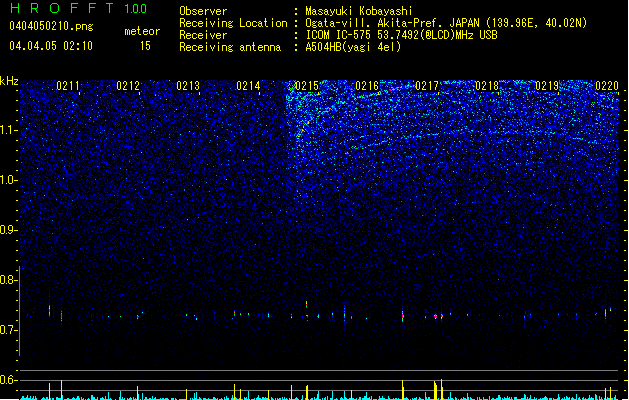Viewport: 629px width, 400px height.
Task: Click the 1.0 kHz axis label
Action: pos(9,180)
